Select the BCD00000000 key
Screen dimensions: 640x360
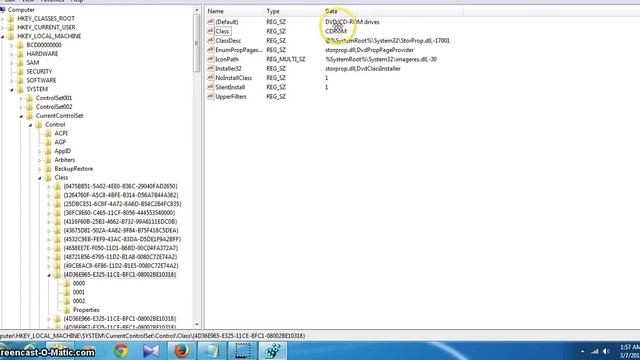tap(44, 45)
